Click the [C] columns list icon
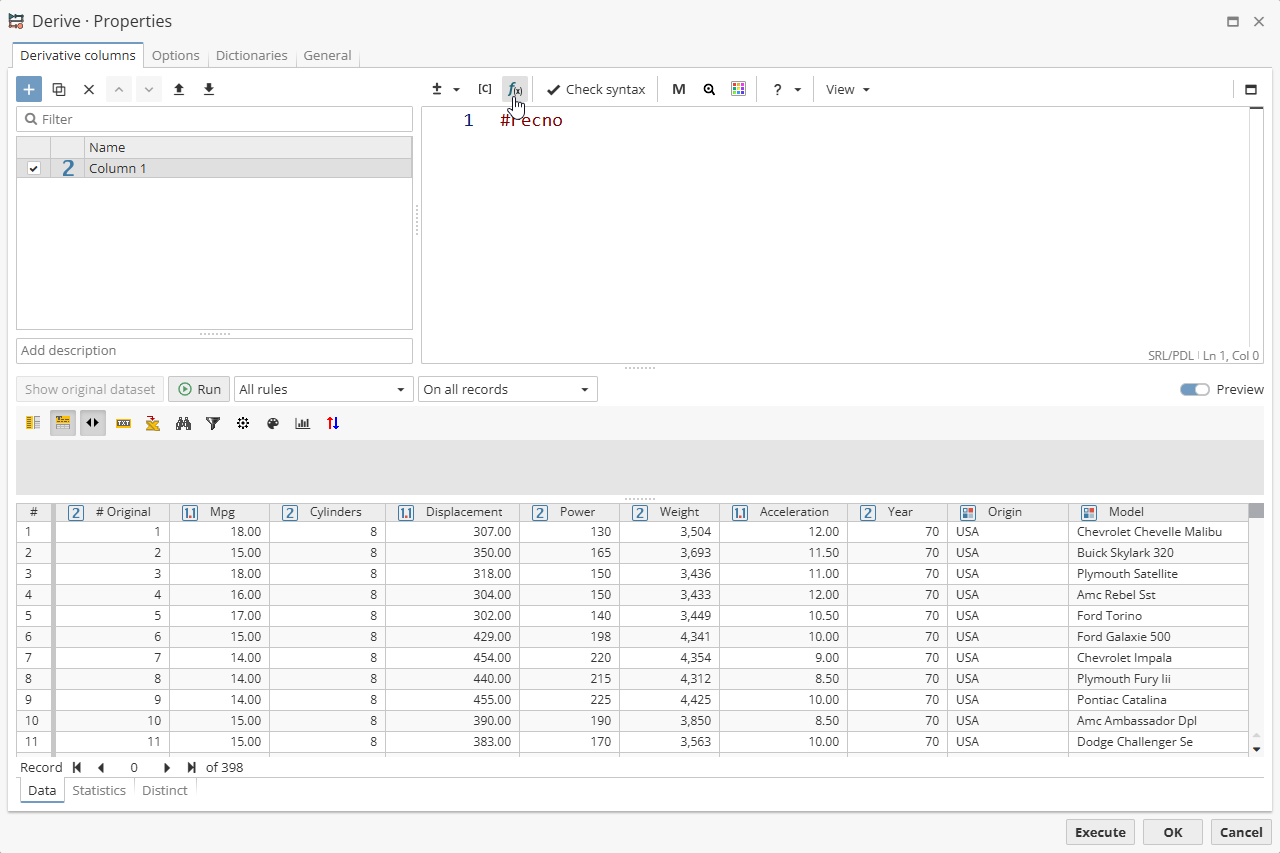 pyautogui.click(x=485, y=89)
